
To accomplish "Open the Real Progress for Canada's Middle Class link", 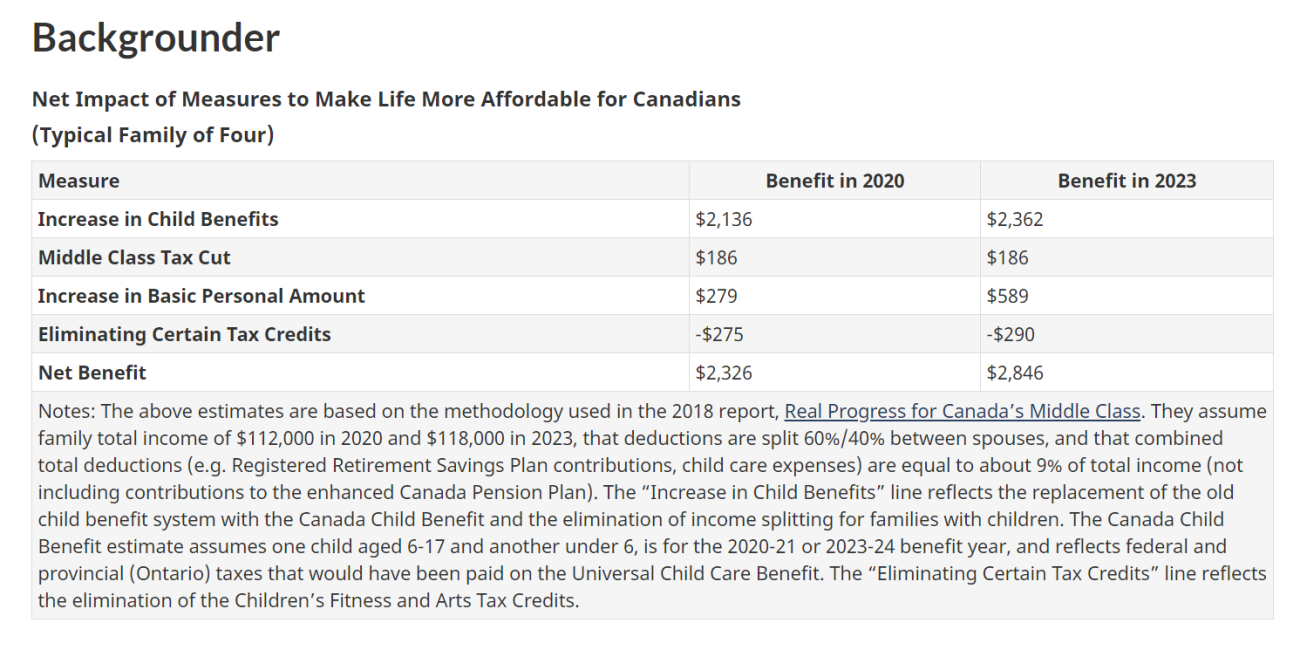I will [962, 411].
